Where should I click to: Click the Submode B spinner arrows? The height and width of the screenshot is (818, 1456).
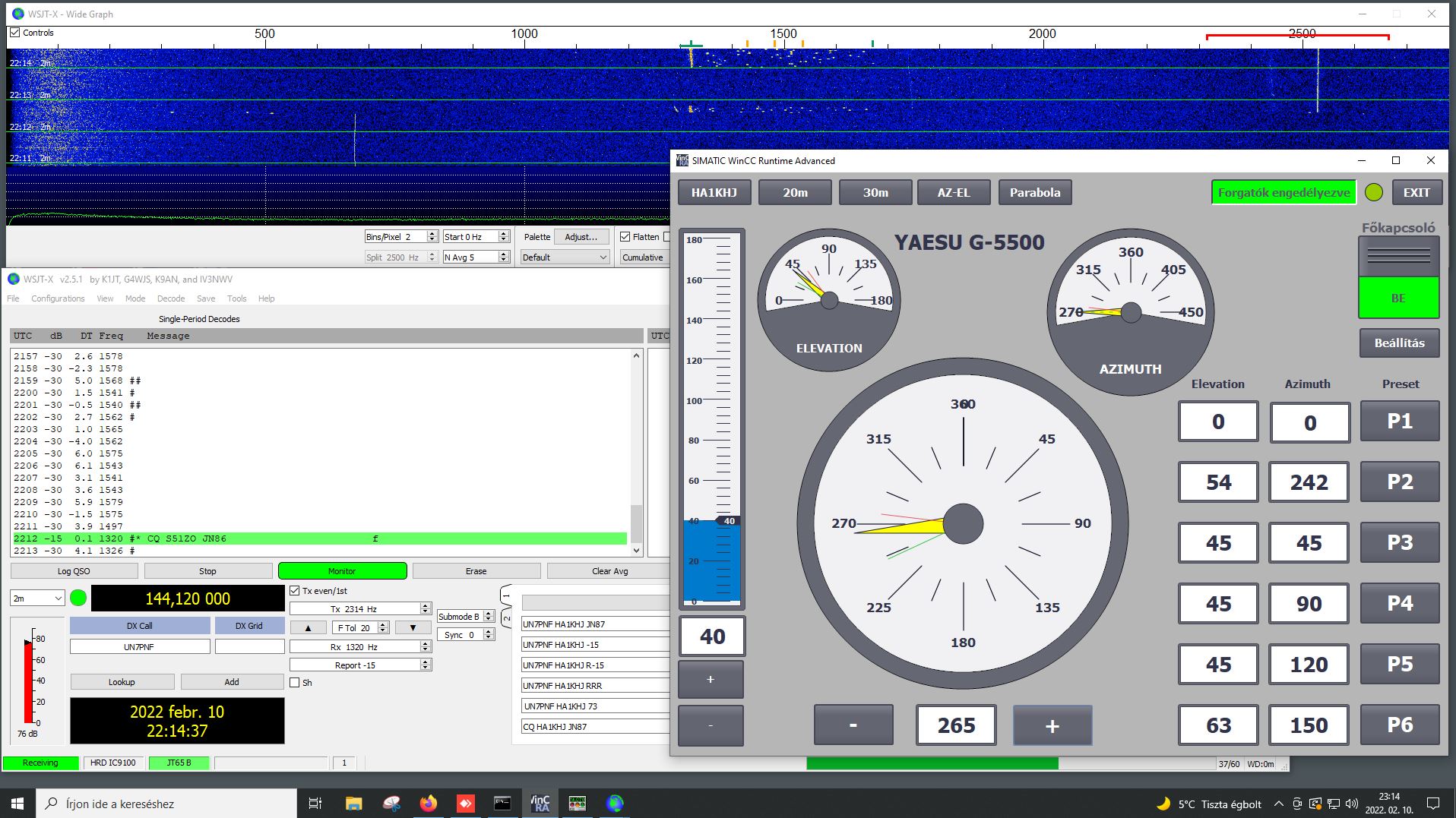489,617
